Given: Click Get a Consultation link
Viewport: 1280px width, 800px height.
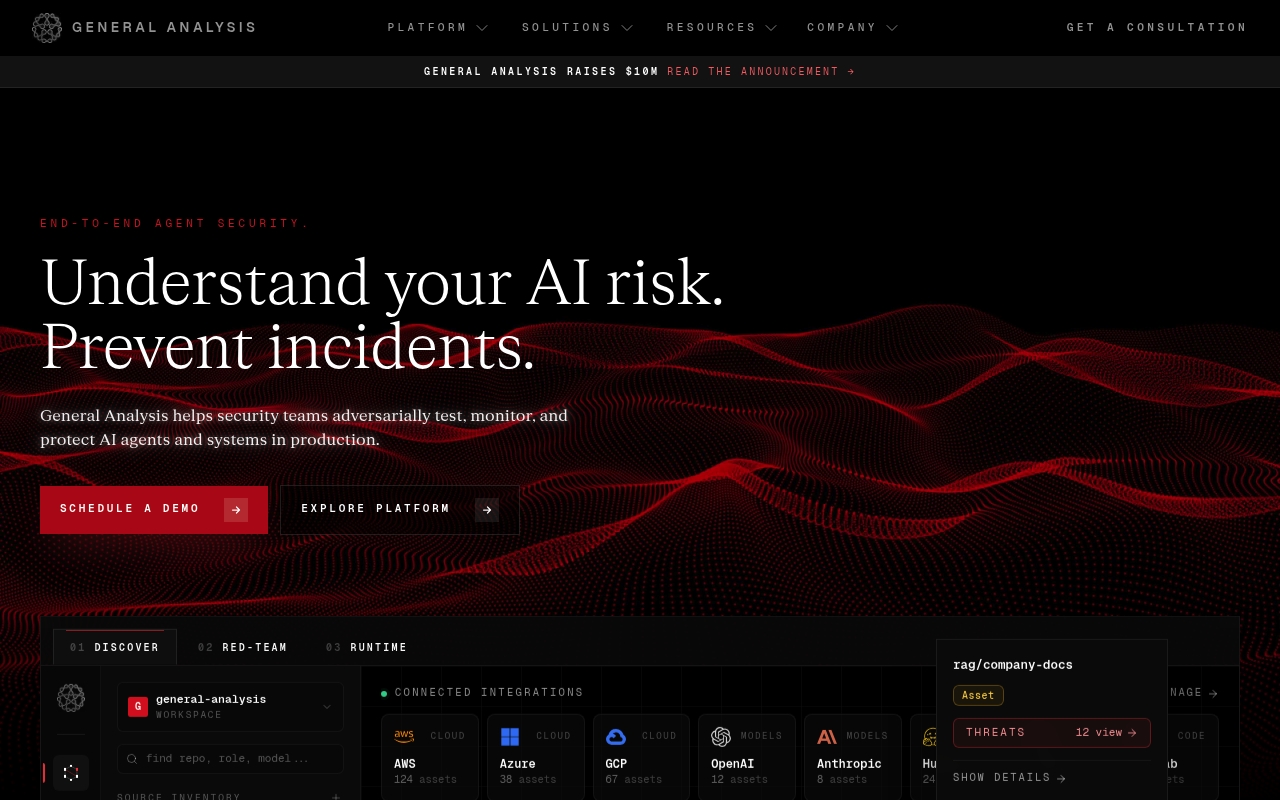Looking at the screenshot, I should pyautogui.click(x=1157, y=28).
